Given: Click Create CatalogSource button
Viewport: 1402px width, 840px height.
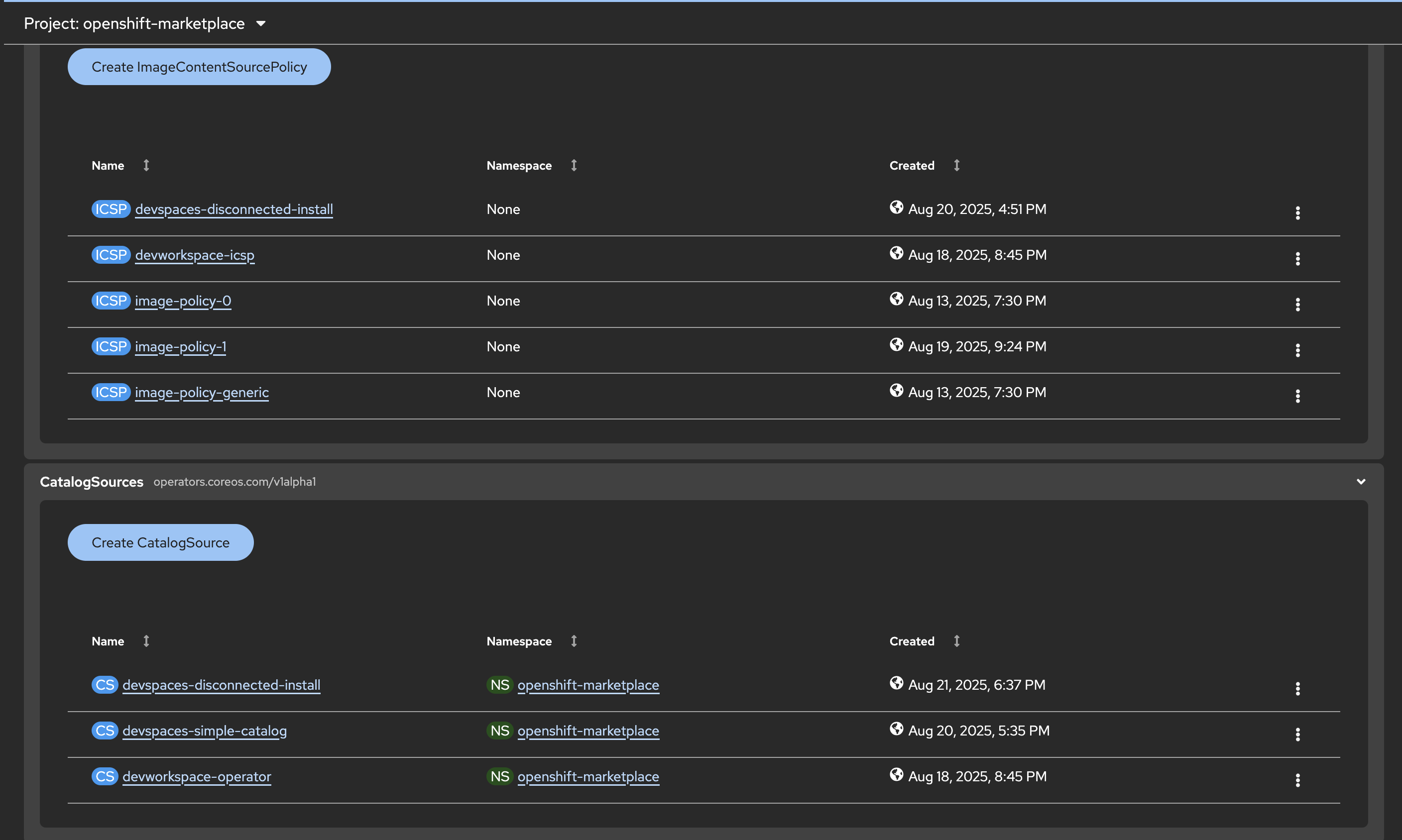Looking at the screenshot, I should [160, 542].
